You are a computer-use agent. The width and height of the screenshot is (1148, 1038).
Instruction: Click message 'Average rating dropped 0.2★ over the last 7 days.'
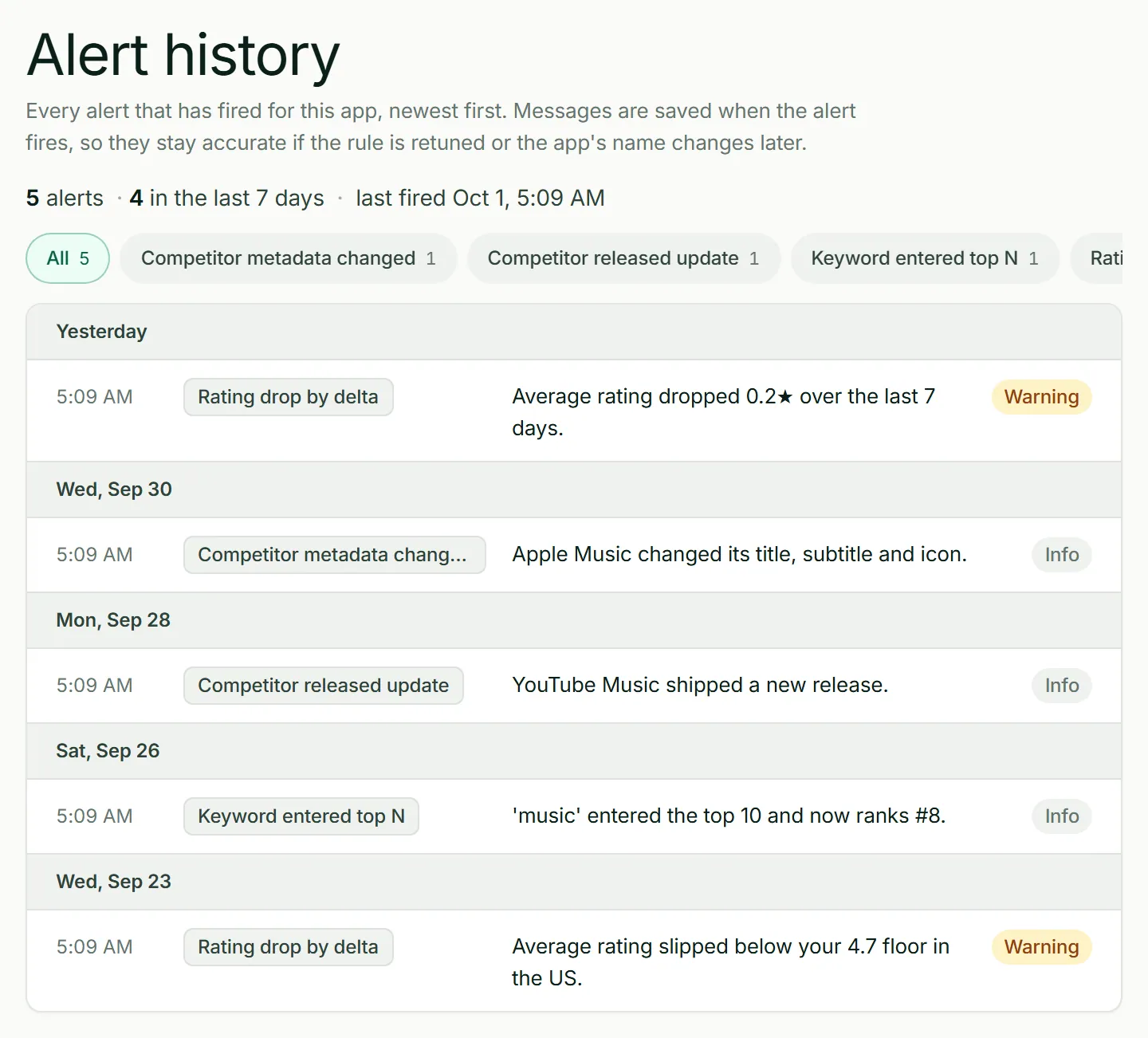[724, 412]
